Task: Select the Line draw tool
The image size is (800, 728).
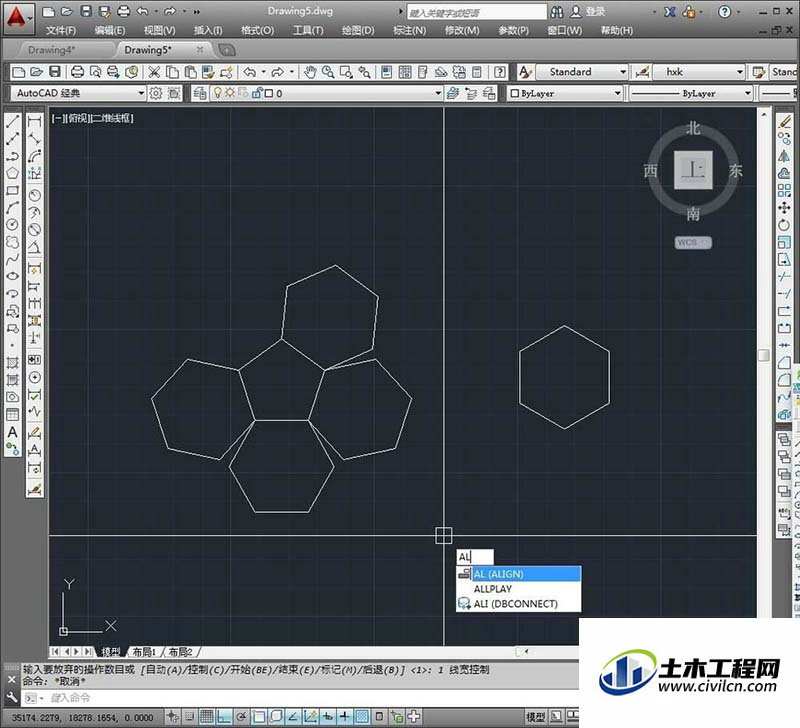Action: [x=12, y=121]
